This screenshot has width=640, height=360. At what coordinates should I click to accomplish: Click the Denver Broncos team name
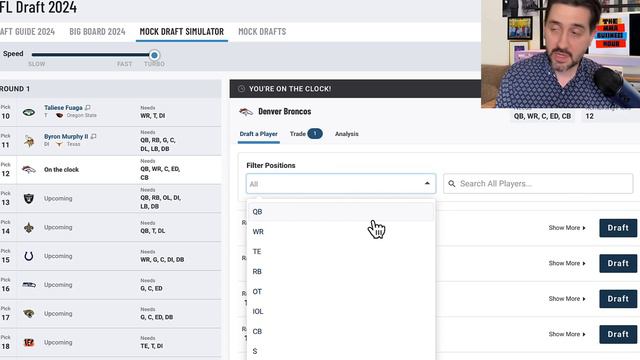point(284,111)
